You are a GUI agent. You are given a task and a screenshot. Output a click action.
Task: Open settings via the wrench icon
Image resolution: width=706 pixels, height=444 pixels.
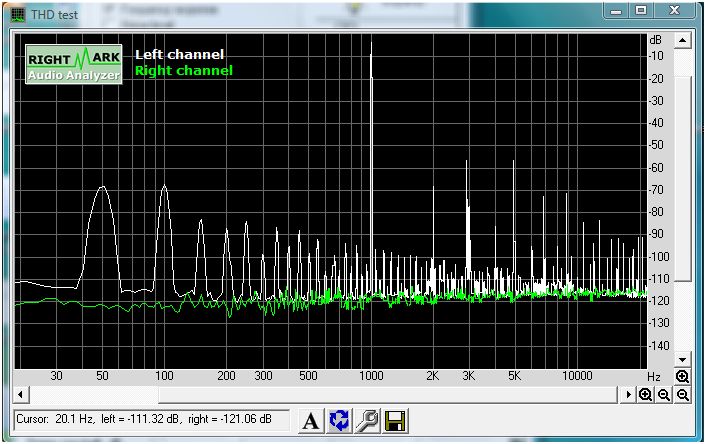pos(367,422)
